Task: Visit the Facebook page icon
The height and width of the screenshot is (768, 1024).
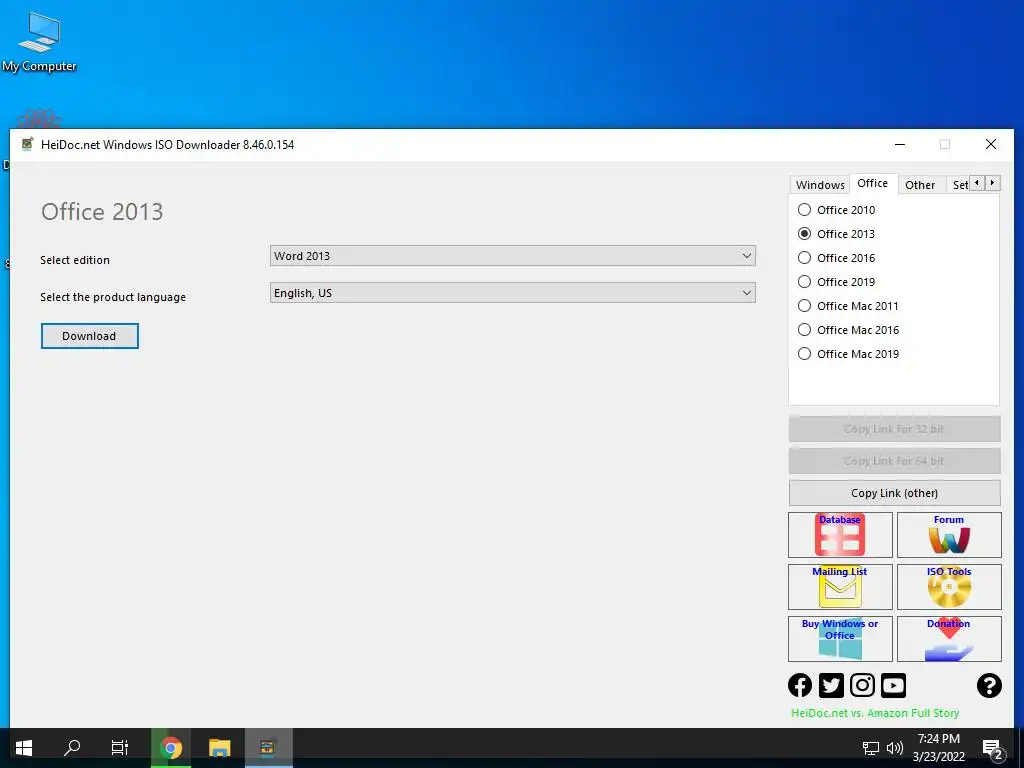Action: tap(800, 685)
